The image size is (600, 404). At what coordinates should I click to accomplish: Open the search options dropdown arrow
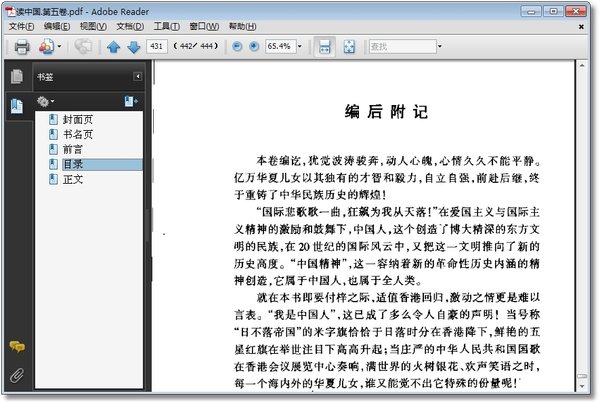tap(440, 46)
